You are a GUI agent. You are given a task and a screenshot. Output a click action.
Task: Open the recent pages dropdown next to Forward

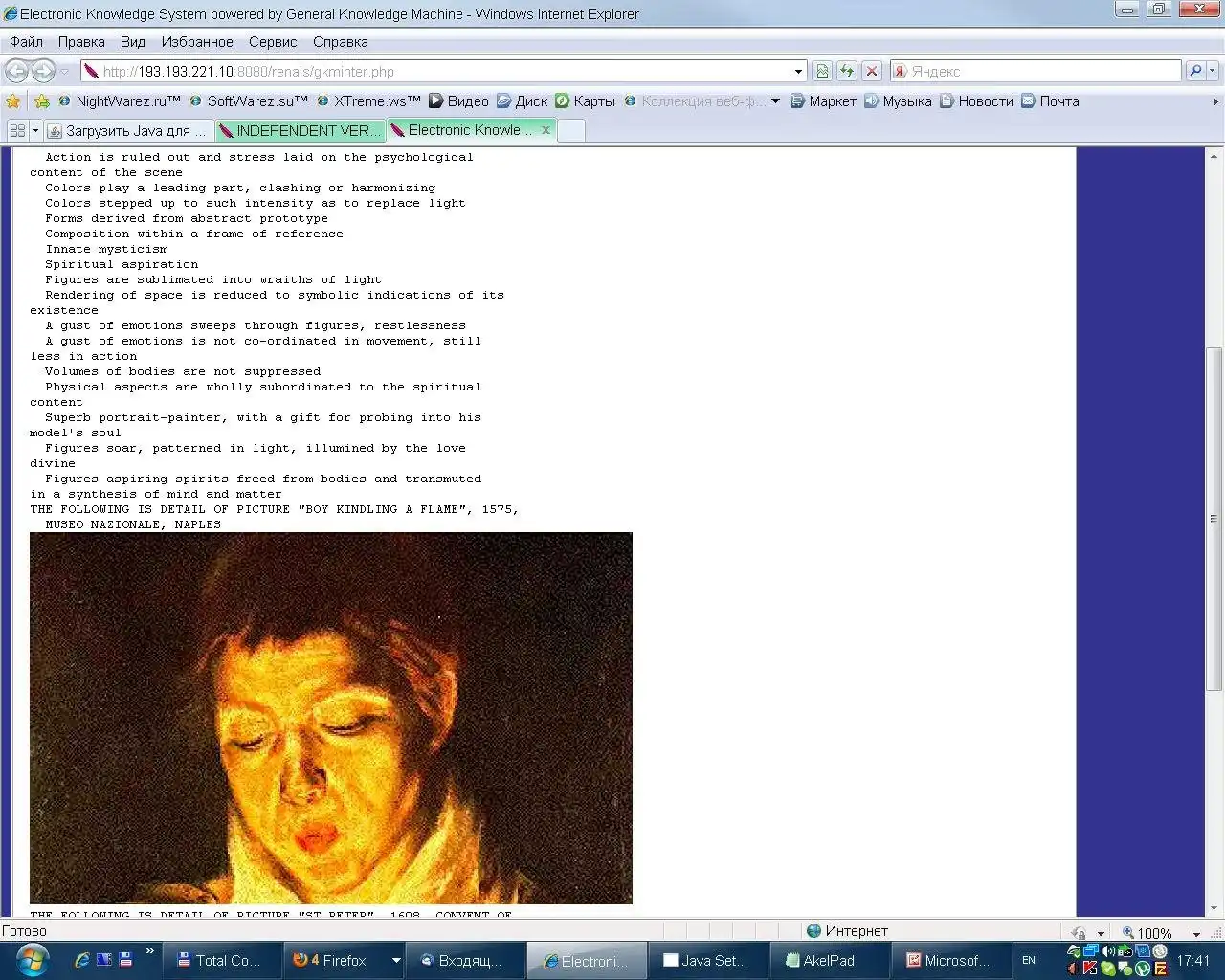pyautogui.click(x=65, y=72)
